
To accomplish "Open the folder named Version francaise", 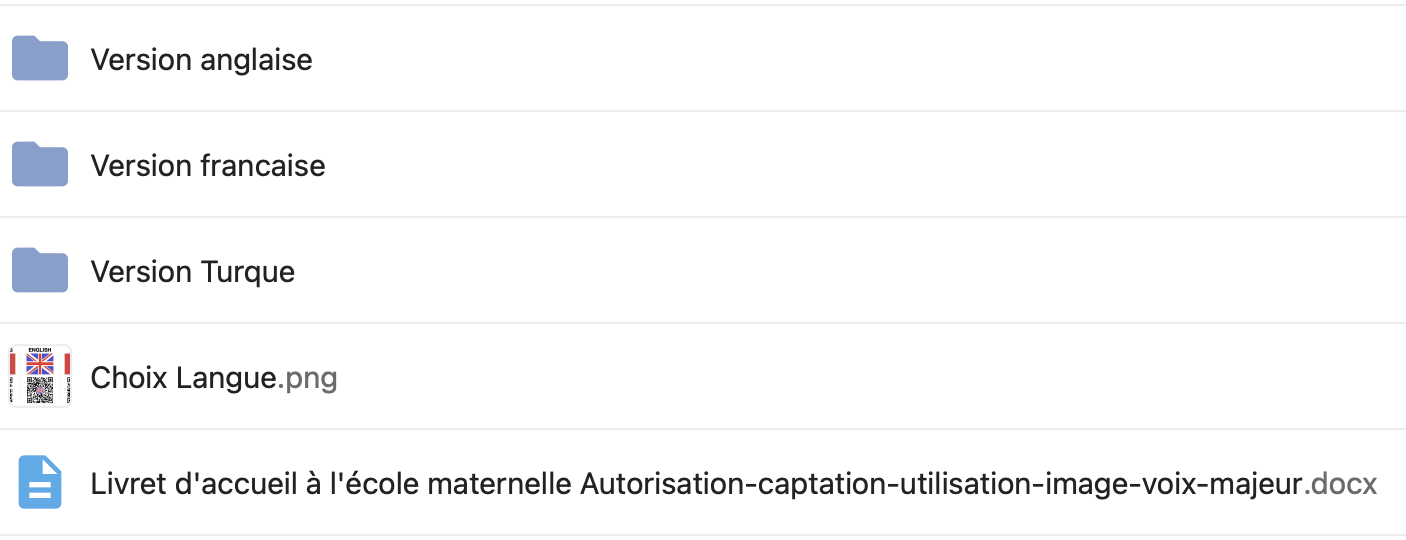I will coord(208,166).
